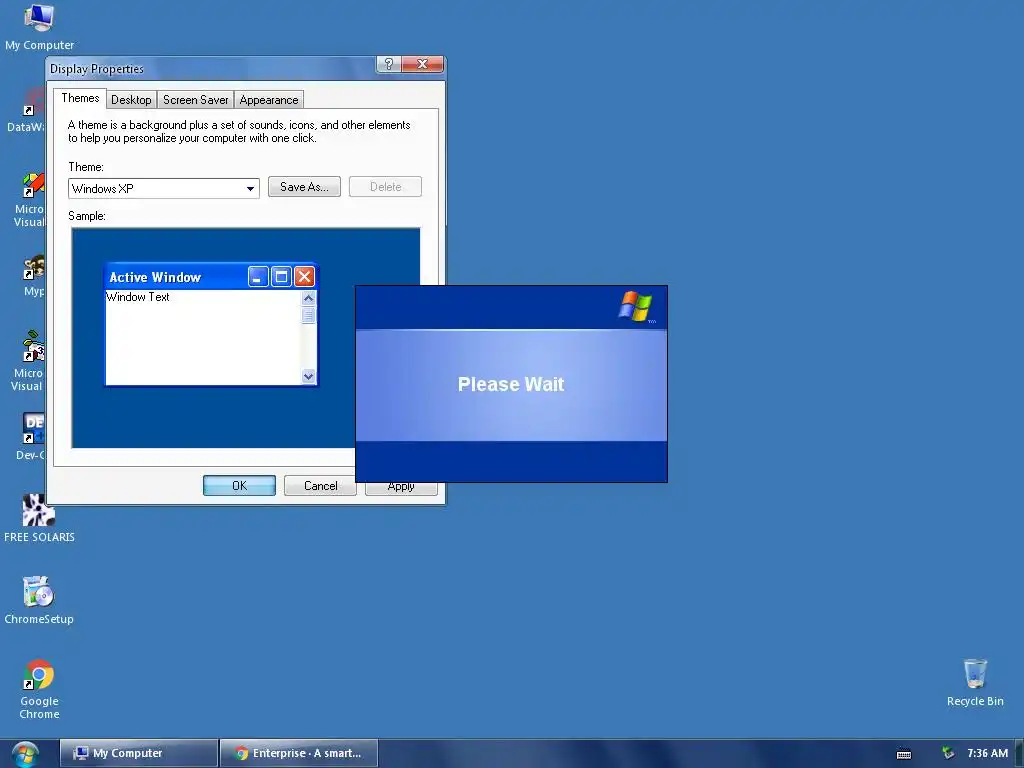Viewport: 1024px width, 768px height.
Task: Click the Windows flag logo on splash
Action: tap(636, 307)
